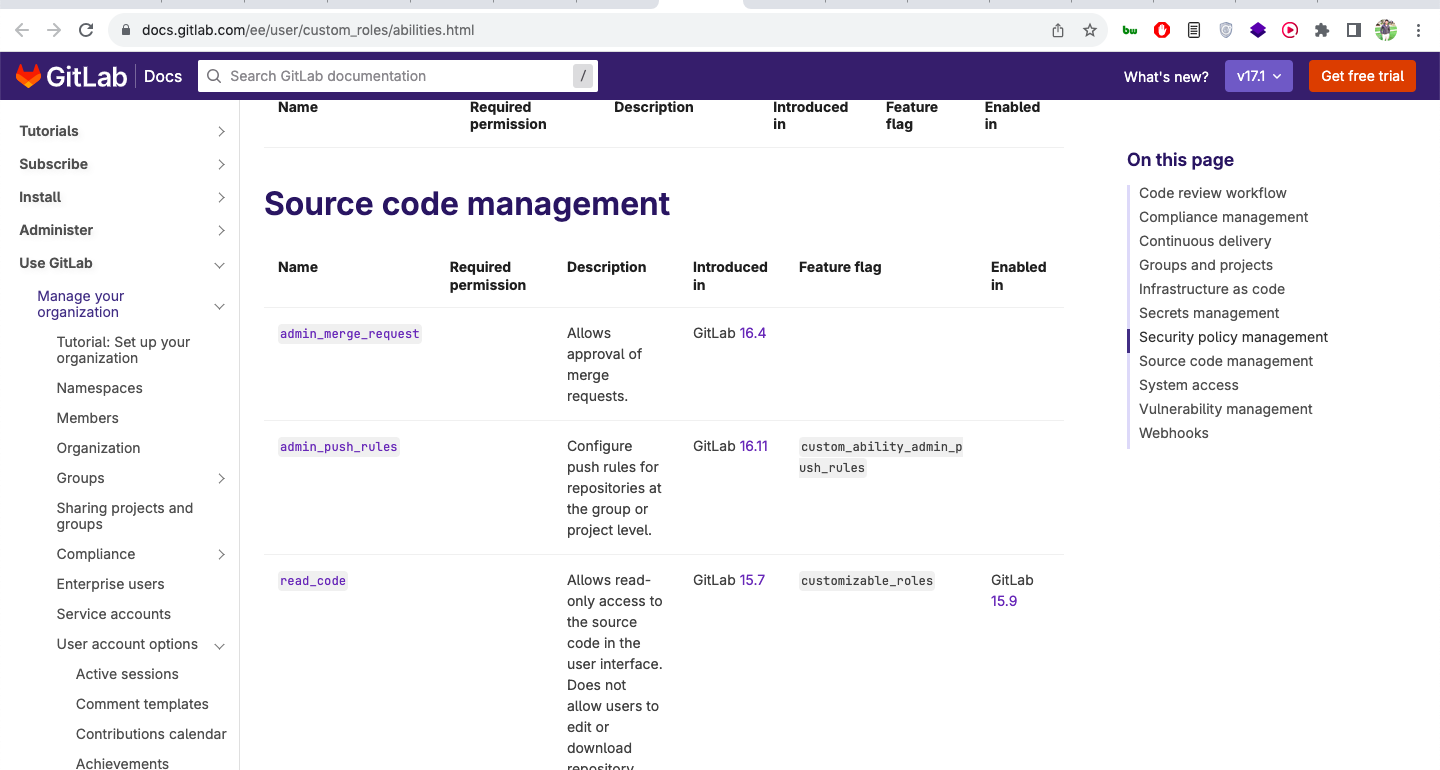Viewport: 1440px width, 770px height.
Task: Collapse the User account options section
Action: pyautogui.click(x=220, y=645)
